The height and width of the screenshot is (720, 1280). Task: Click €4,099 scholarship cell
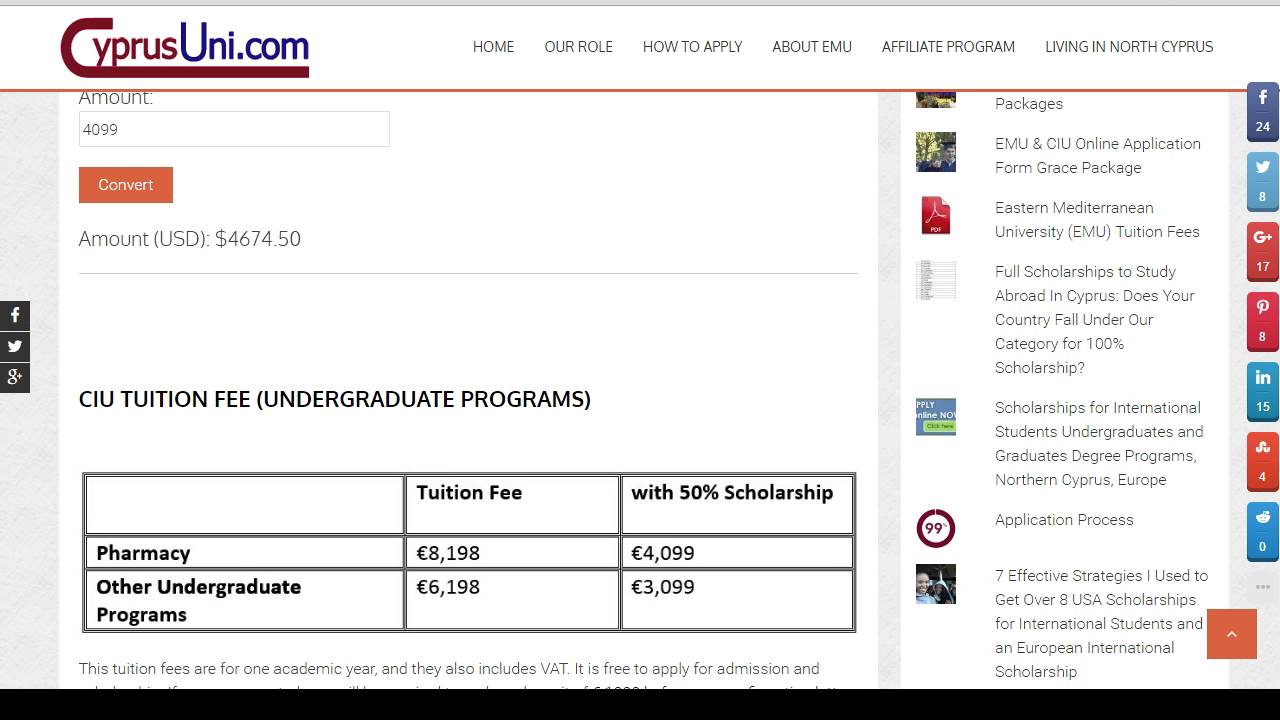737,553
